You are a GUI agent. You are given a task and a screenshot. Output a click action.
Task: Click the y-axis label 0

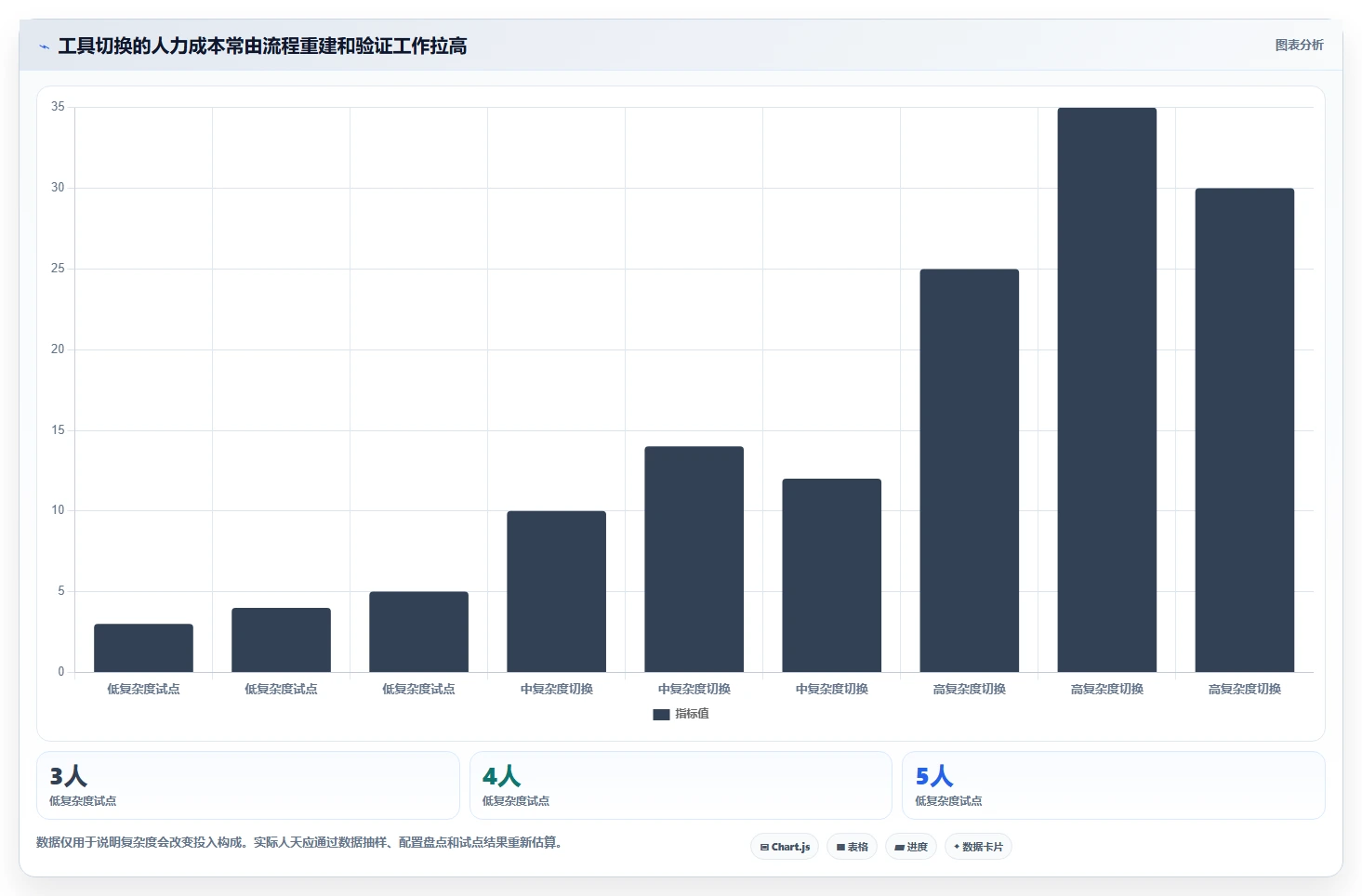tap(61, 672)
